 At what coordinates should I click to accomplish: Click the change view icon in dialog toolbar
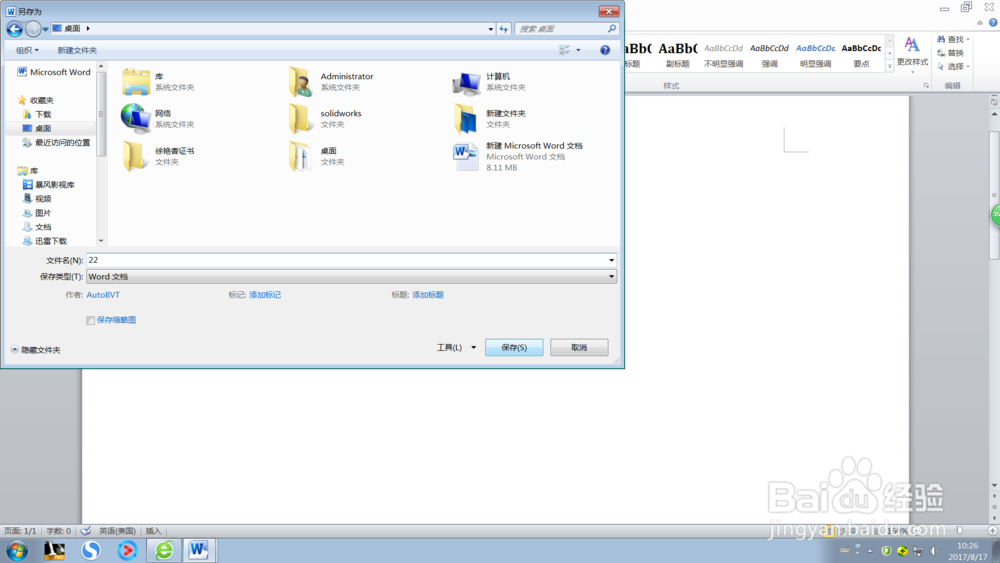pos(564,50)
